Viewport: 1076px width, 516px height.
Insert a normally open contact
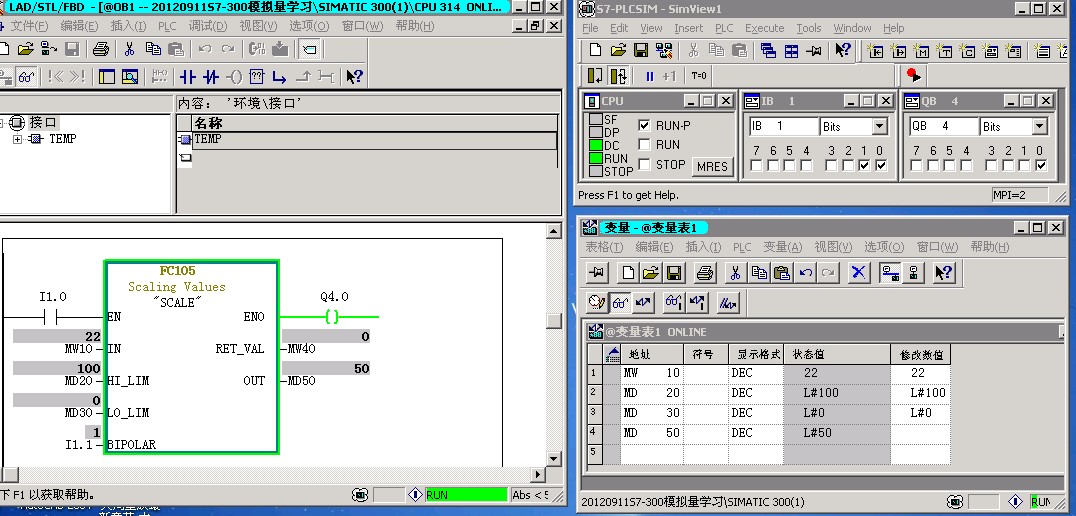(x=187, y=76)
